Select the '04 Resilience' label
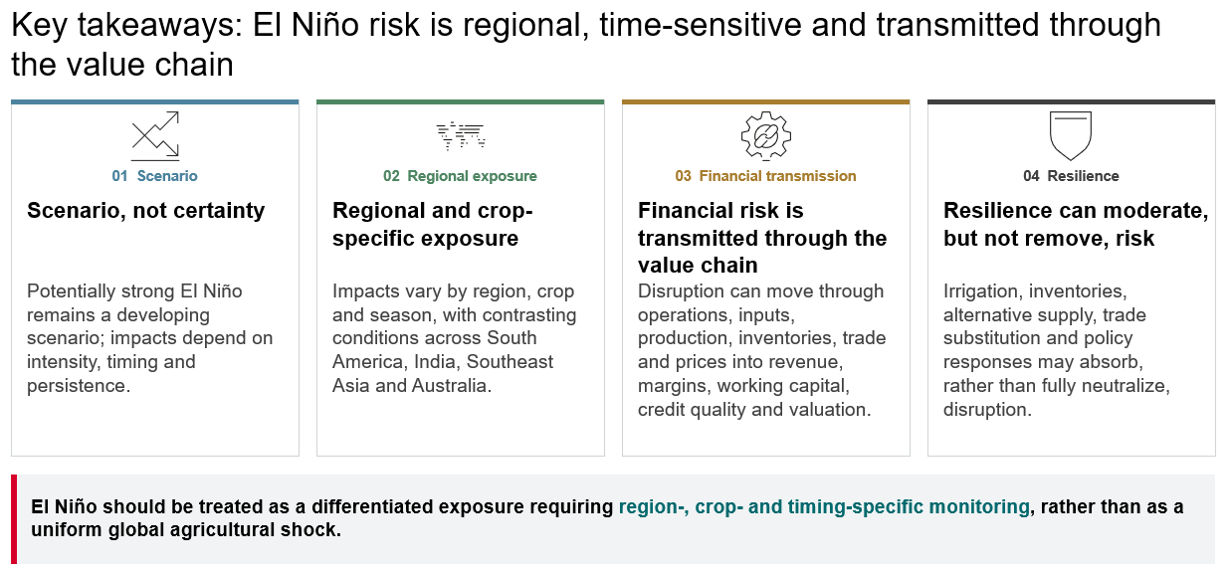Viewport: 1228px width, 573px height. [1071, 176]
